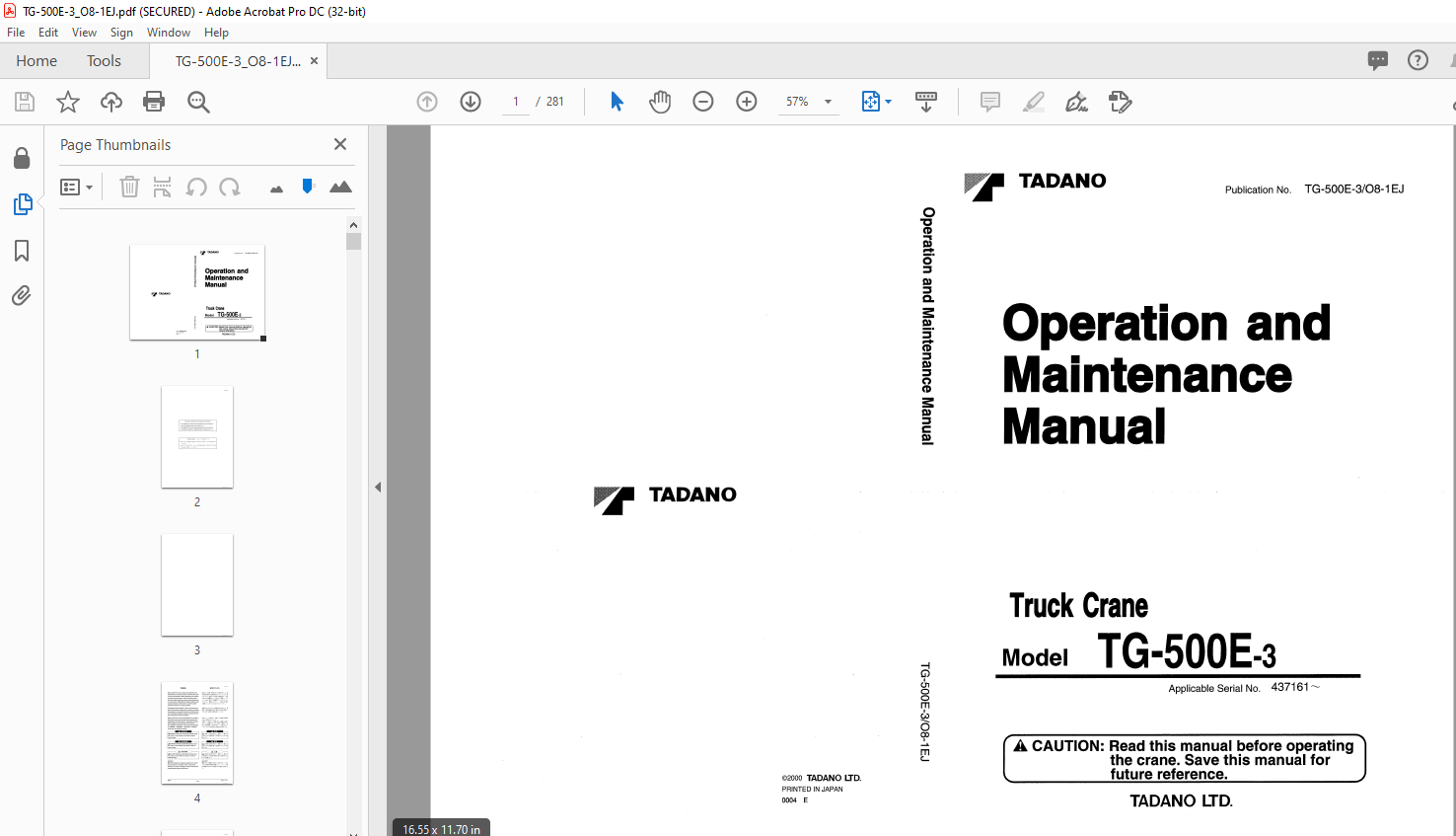
Task: Switch to the Tools tab
Action: pyautogui.click(x=104, y=61)
